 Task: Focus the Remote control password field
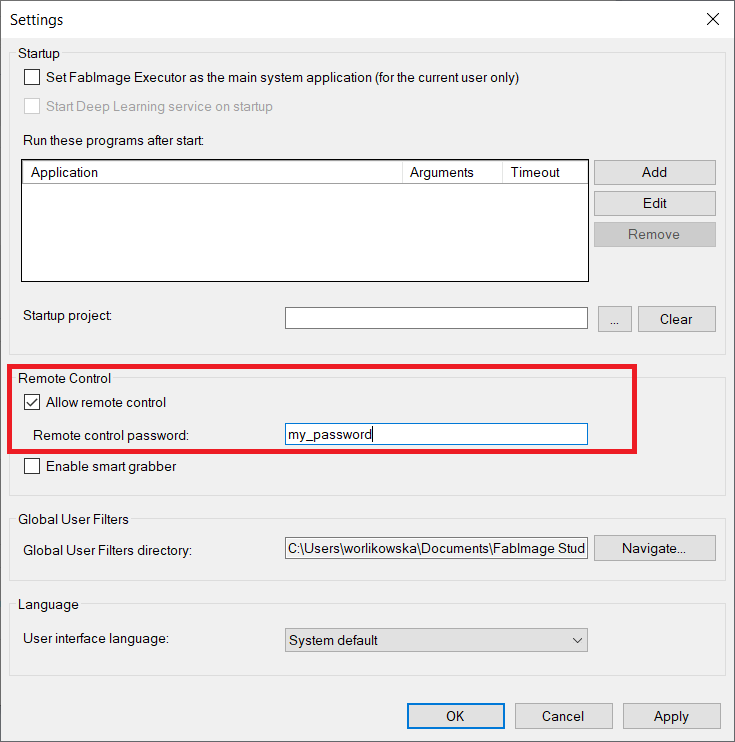[x=436, y=434]
